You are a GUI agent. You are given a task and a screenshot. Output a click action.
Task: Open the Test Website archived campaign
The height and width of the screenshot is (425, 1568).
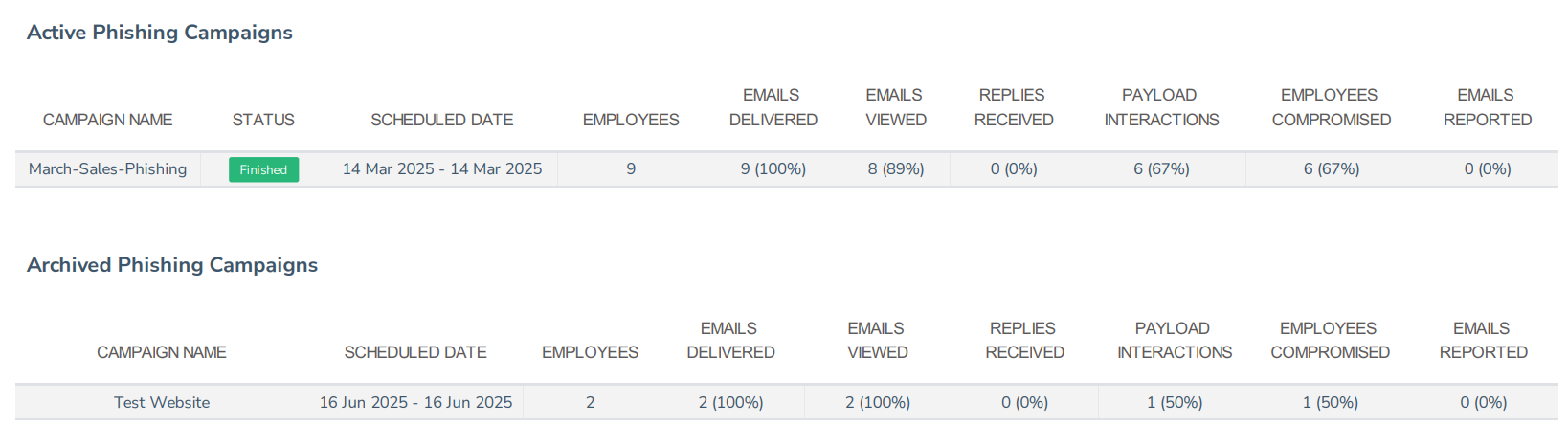pos(162,403)
